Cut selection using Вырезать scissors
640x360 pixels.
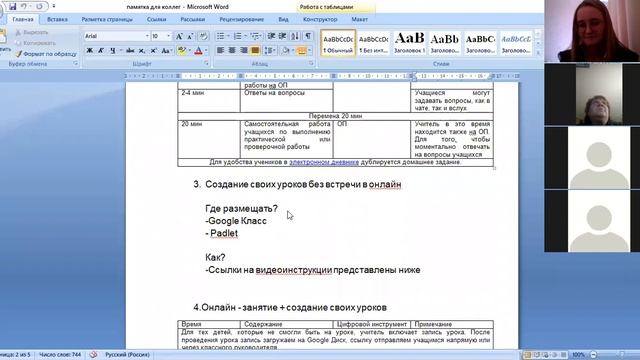(32, 32)
